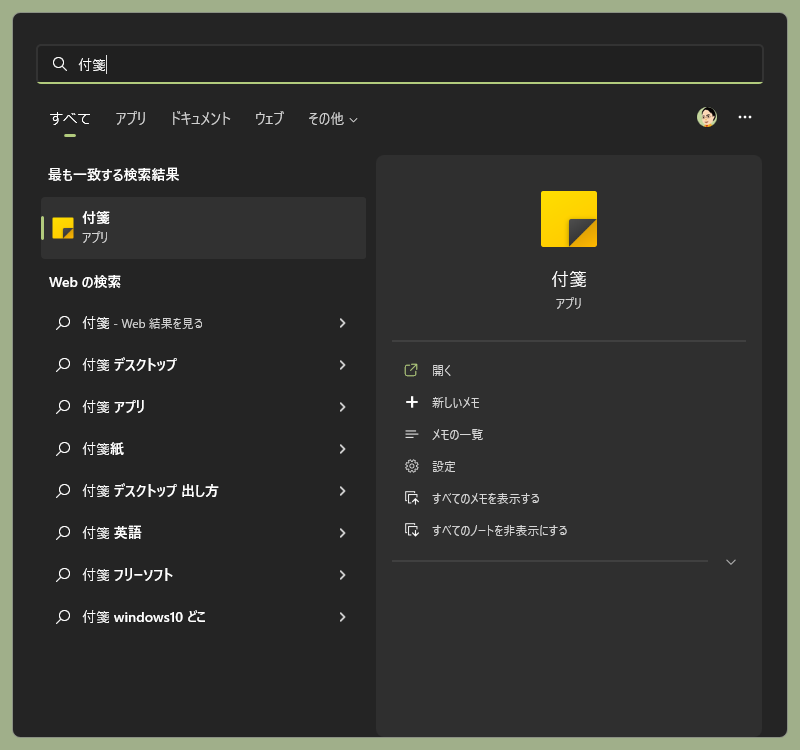
Task: Select 付箋紙 web suggestion
Action: pos(204,449)
